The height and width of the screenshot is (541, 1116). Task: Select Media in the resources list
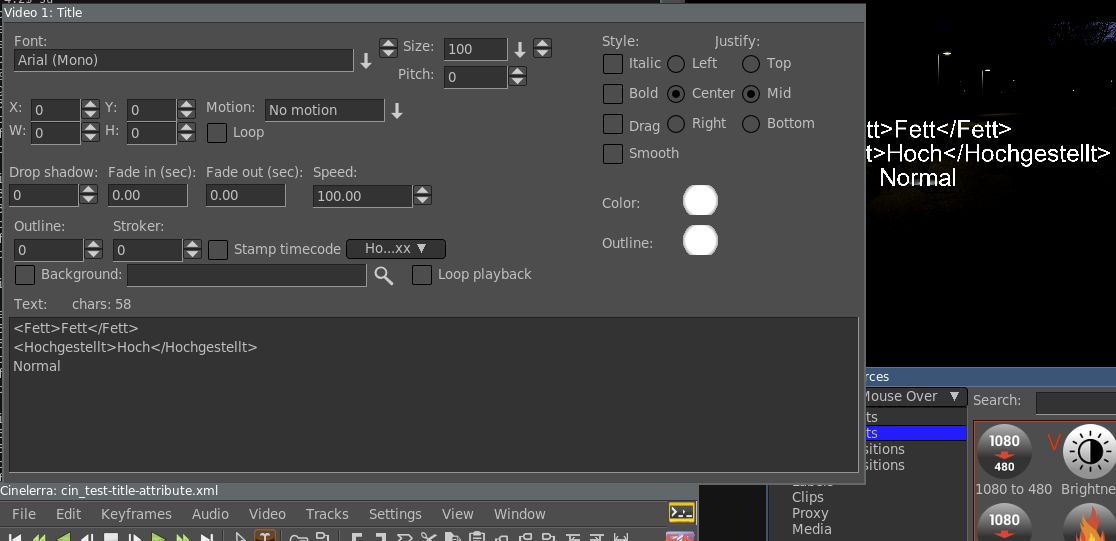coord(811,529)
